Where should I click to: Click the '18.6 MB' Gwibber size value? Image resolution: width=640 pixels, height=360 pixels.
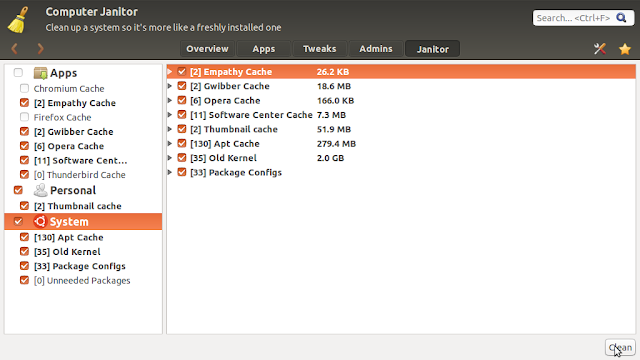tap(334, 86)
